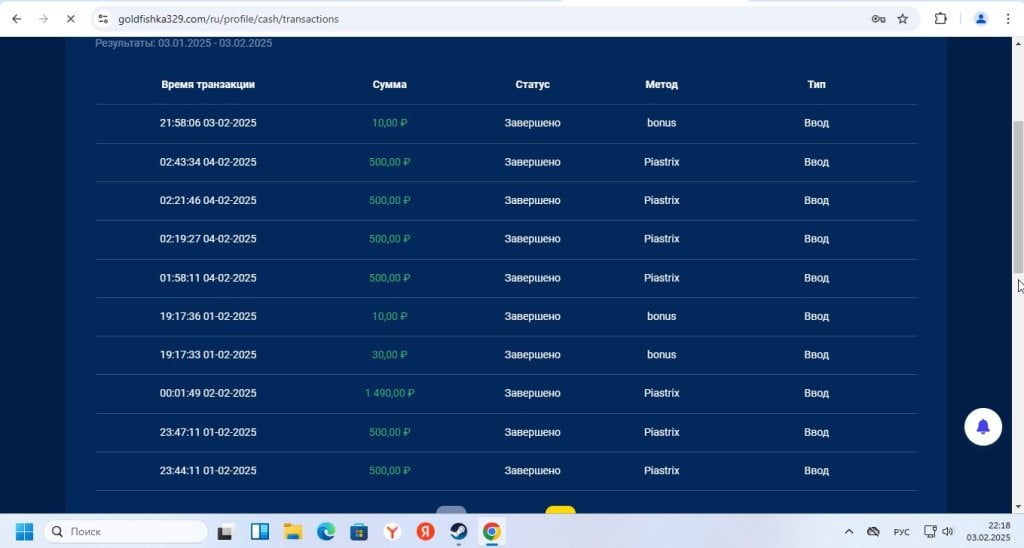View site information icon in address bar

click(x=103, y=19)
